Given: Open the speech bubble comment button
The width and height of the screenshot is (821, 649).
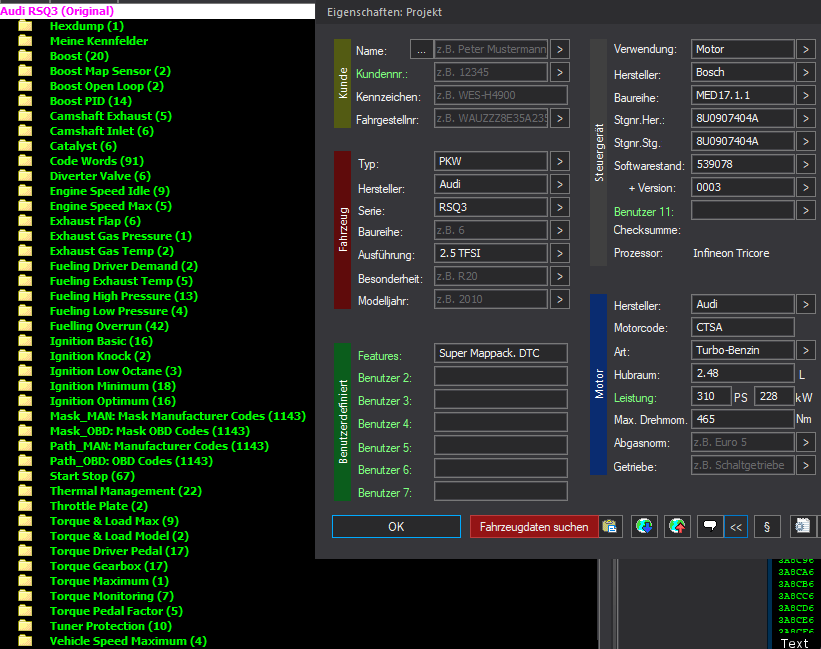Looking at the screenshot, I should tap(710, 527).
